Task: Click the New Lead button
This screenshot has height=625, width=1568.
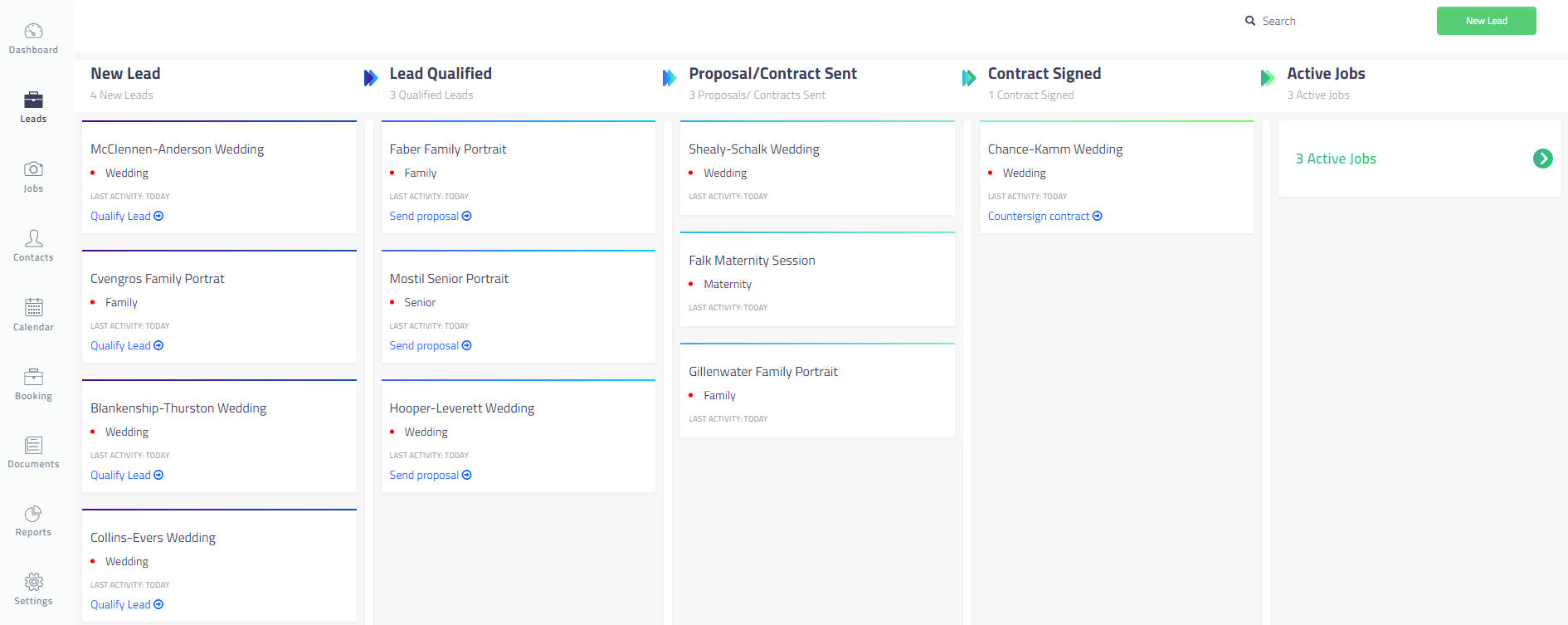Action: [1486, 20]
